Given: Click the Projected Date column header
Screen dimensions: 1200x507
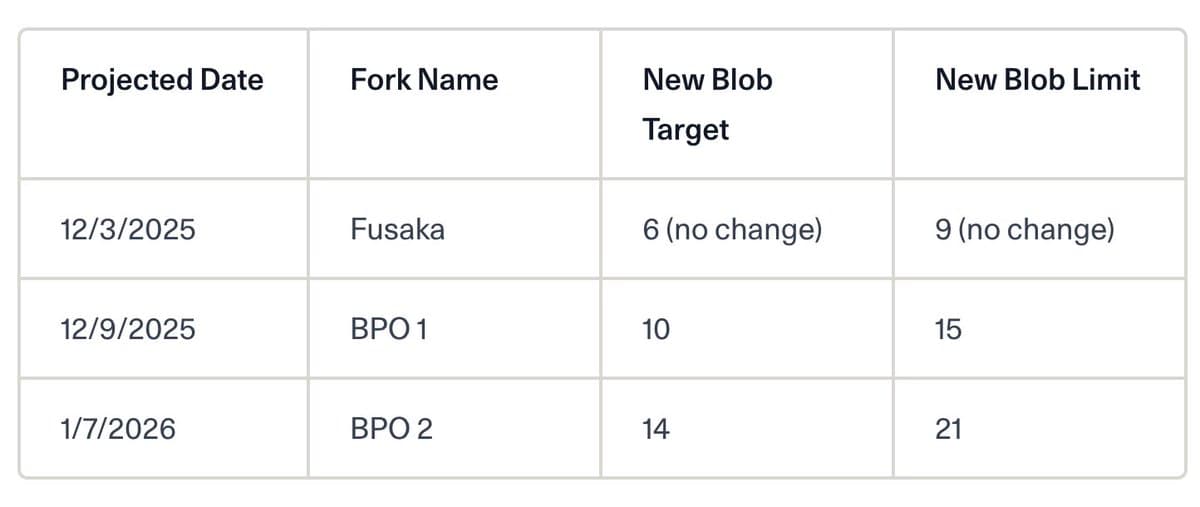Looking at the screenshot, I should 162,80.
